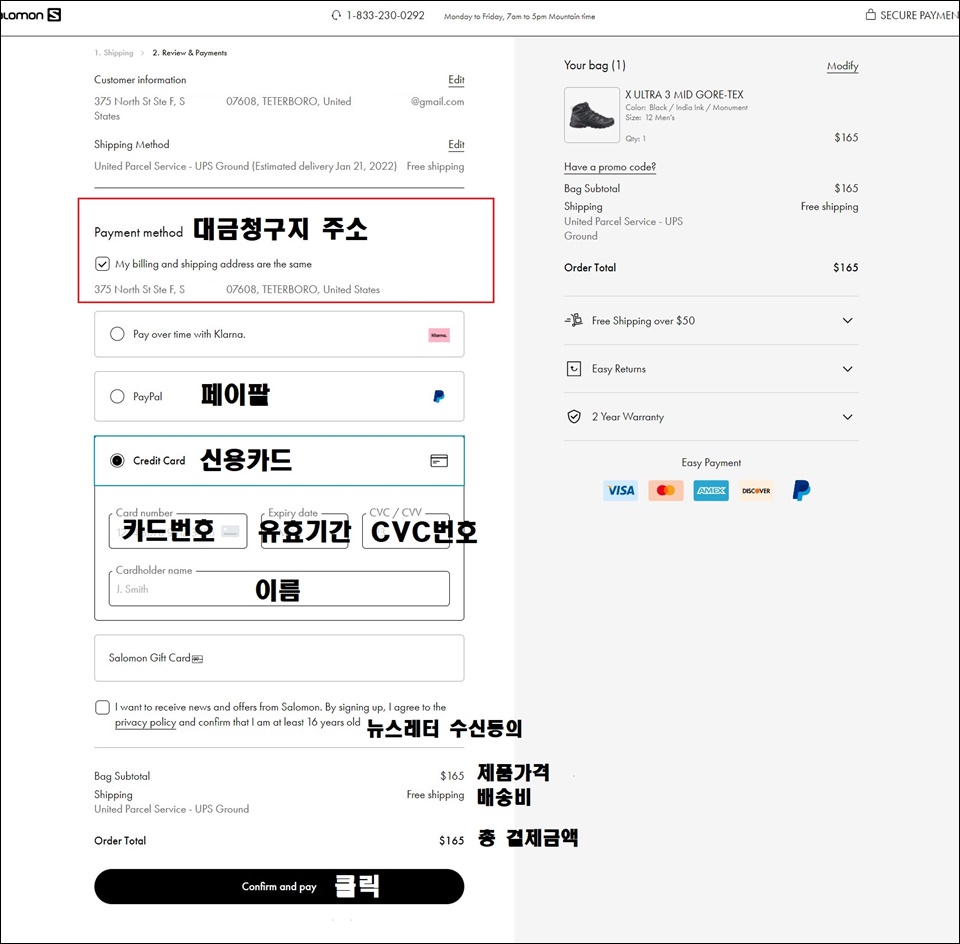This screenshot has width=960, height=944.
Task: Click the Cardholder name input field
Action: pyautogui.click(x=279, y=589)
